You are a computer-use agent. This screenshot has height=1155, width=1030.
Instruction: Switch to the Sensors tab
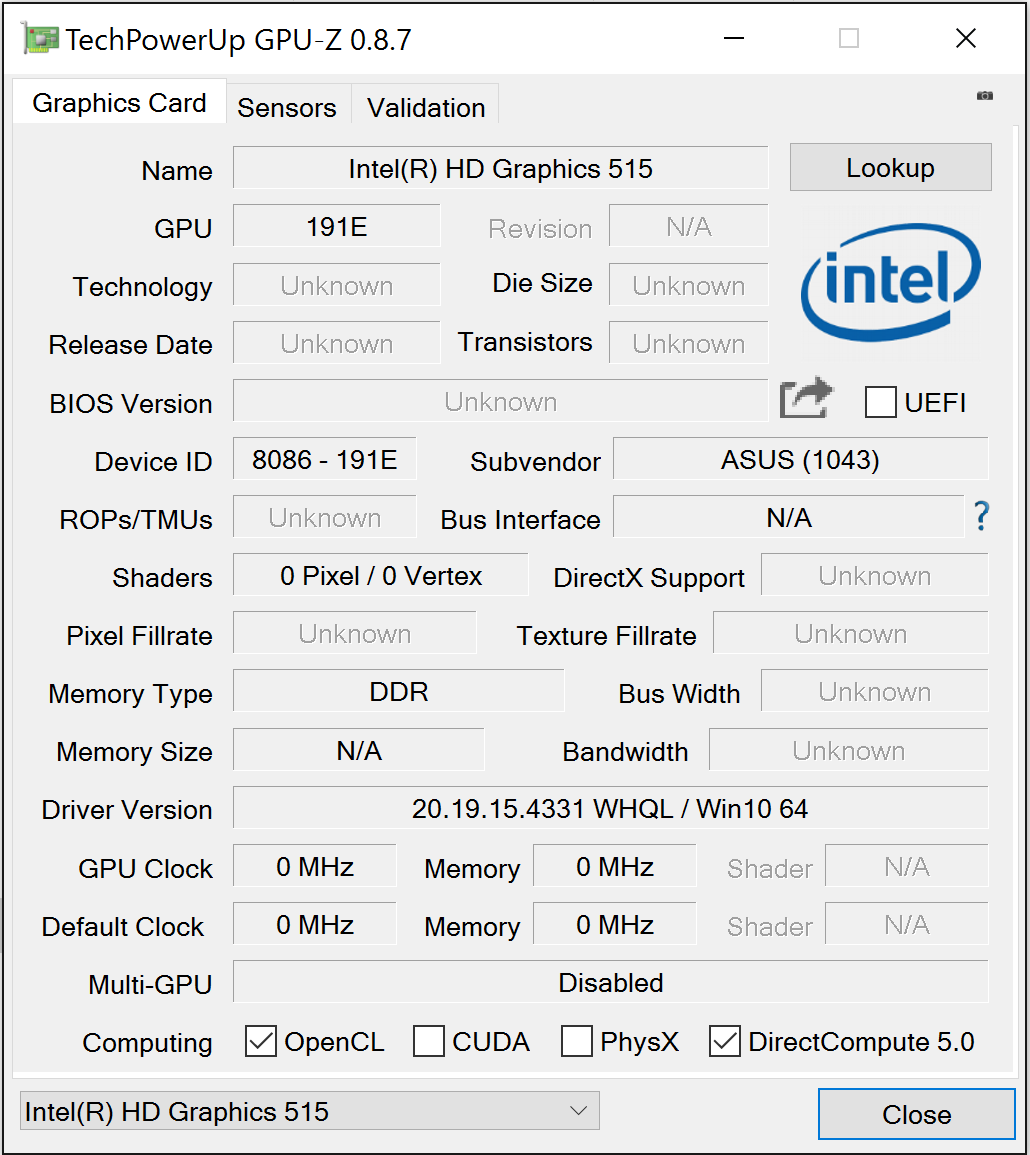[x=287, y=108]
